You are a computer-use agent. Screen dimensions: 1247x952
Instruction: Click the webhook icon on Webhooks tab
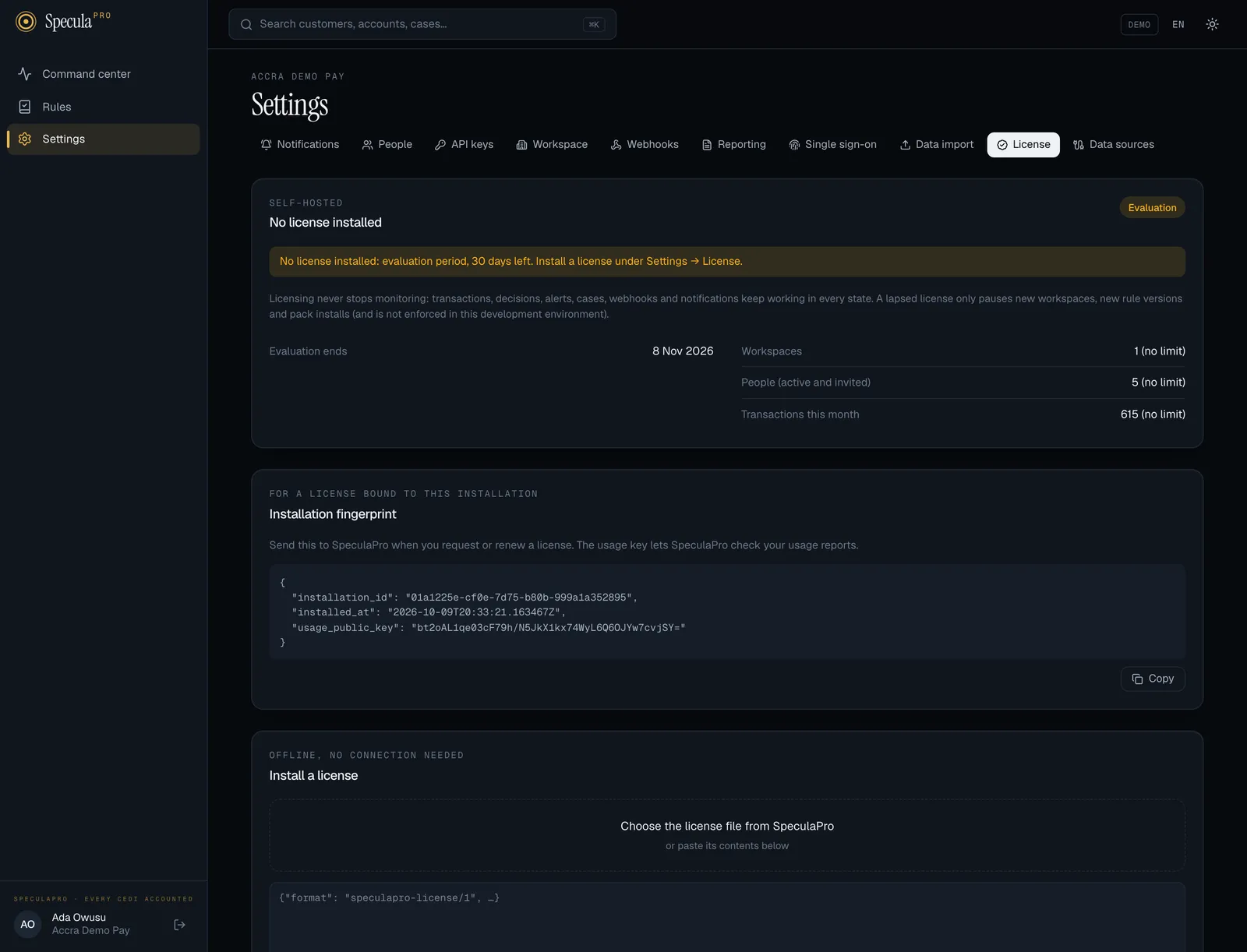point(616,145)
